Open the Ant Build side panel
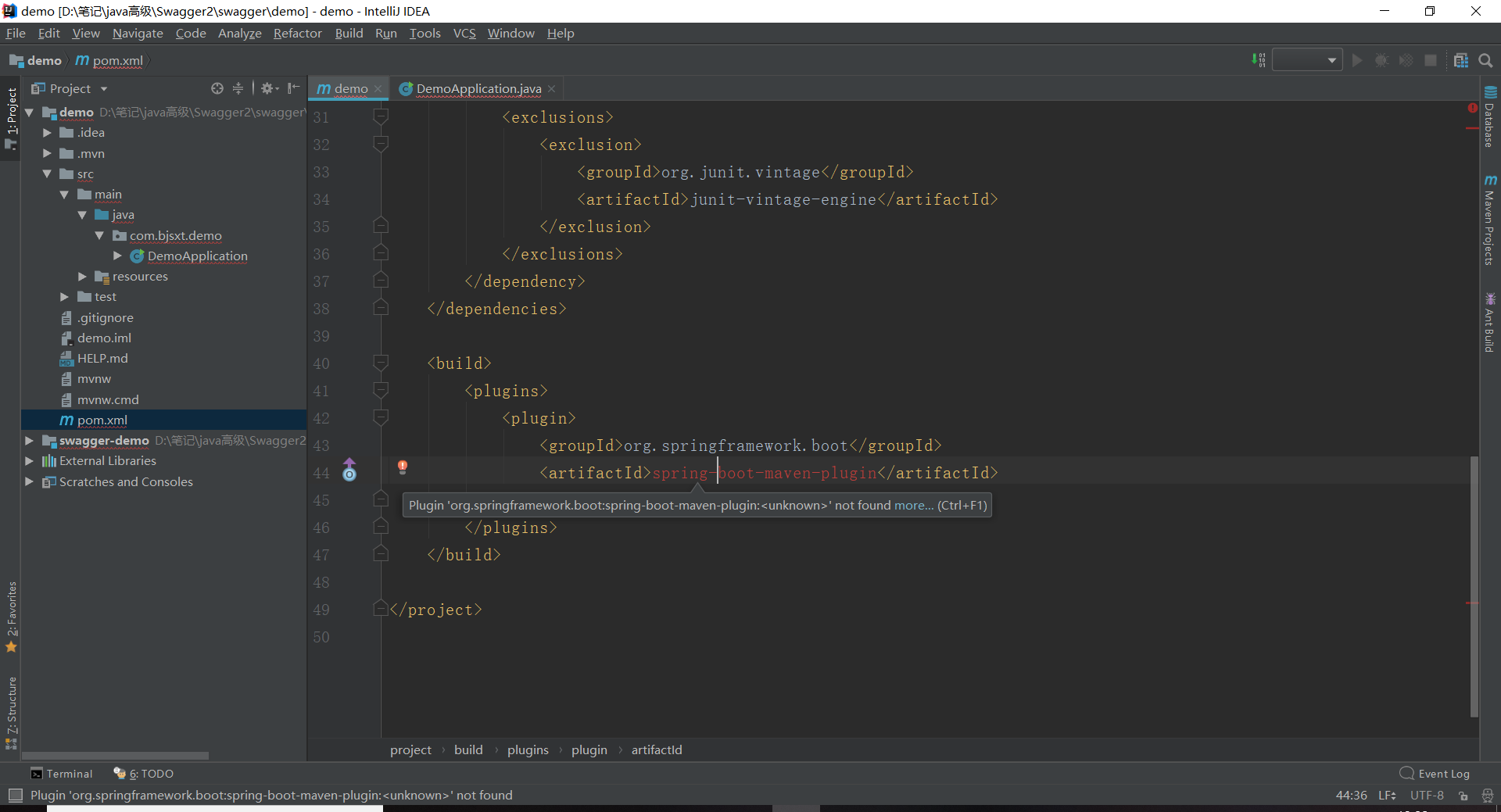This screenshot has height=812, width=1501. pos(1490,322)
